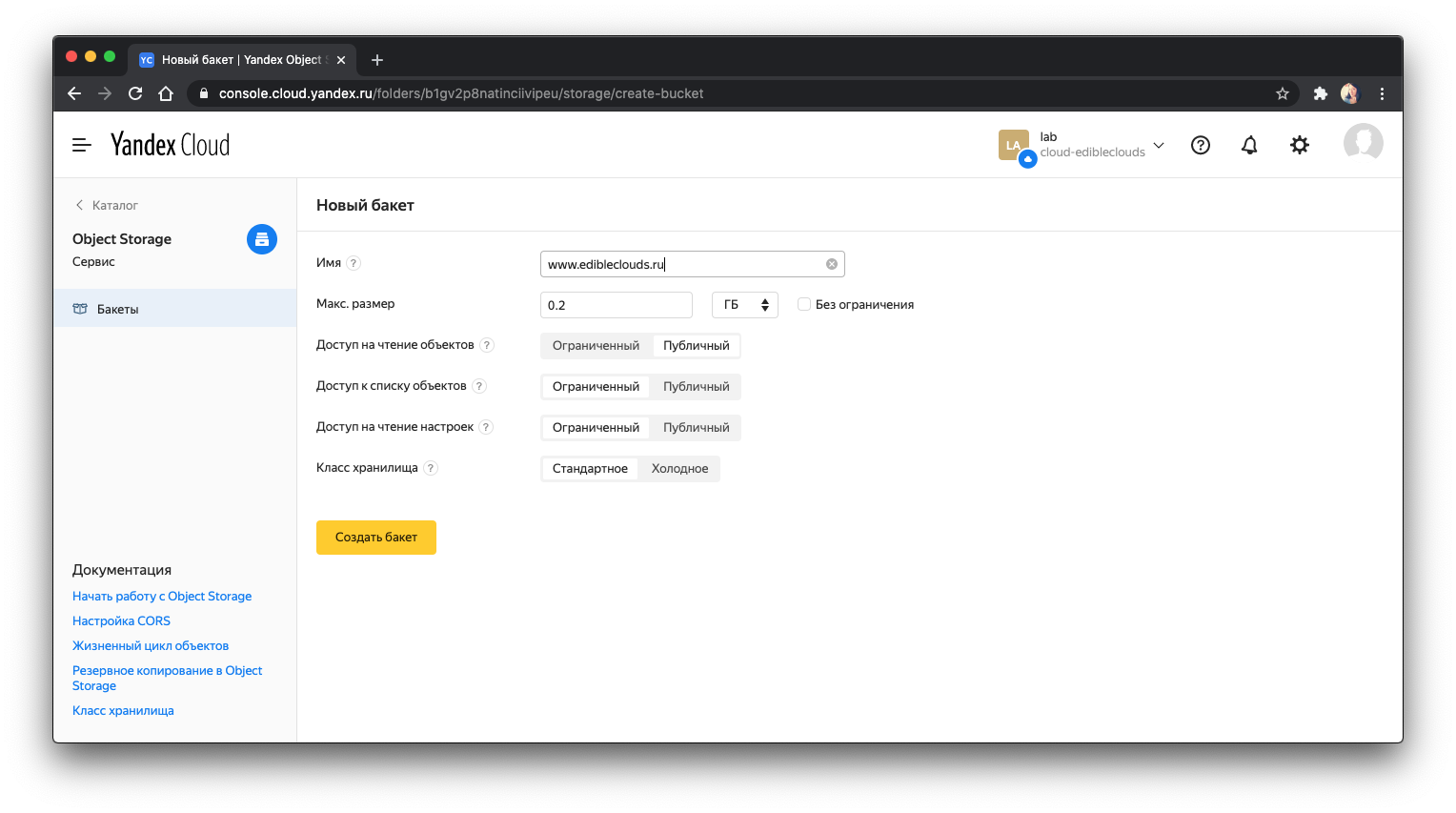This screenshot has height=813, width=1456.
Task: Show the hint icon next to Имя
Action: [354, 263]
